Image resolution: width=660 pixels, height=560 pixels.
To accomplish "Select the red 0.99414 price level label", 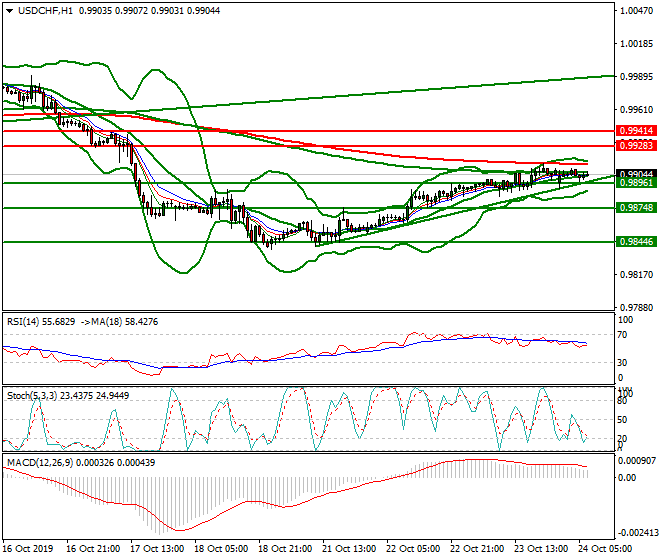I will point(636,131).
